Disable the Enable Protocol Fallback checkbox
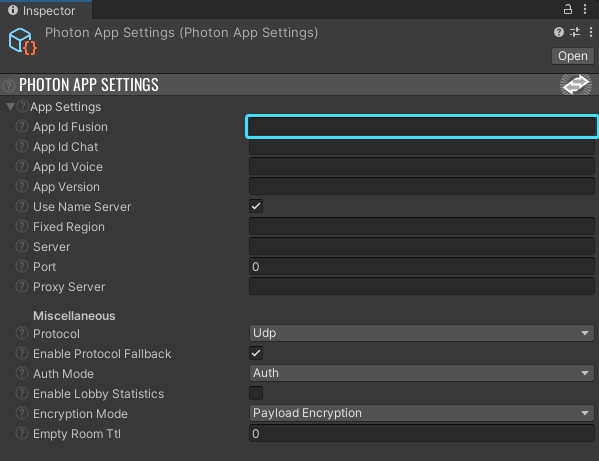This screenshot has height=461, width=599. coord(256,353)
